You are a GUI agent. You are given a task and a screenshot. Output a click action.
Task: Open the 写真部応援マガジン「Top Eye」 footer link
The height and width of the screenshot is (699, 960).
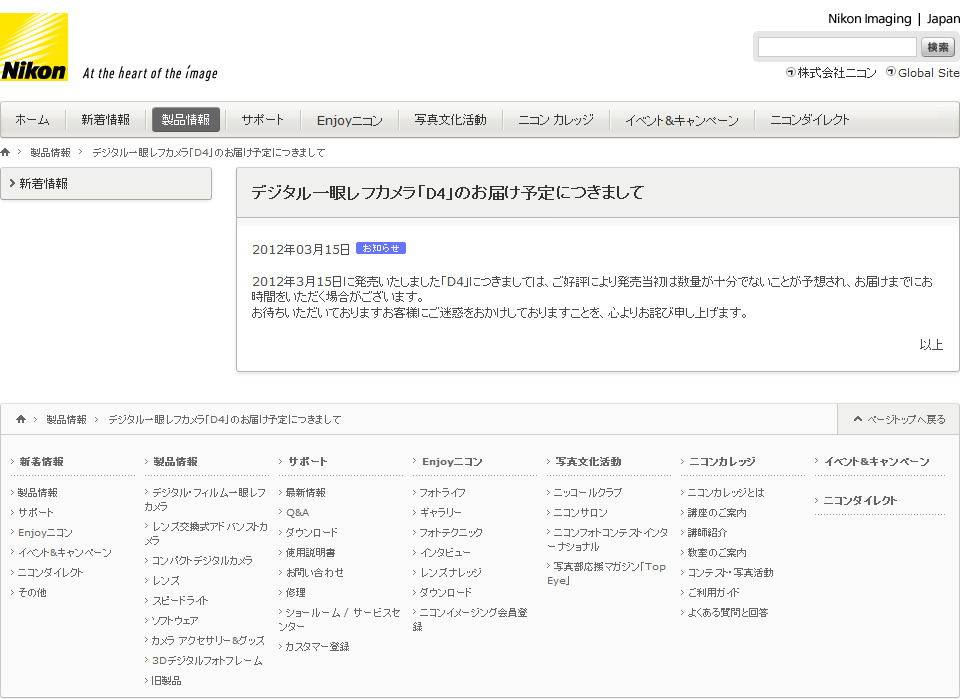click(x=607, y=574)
